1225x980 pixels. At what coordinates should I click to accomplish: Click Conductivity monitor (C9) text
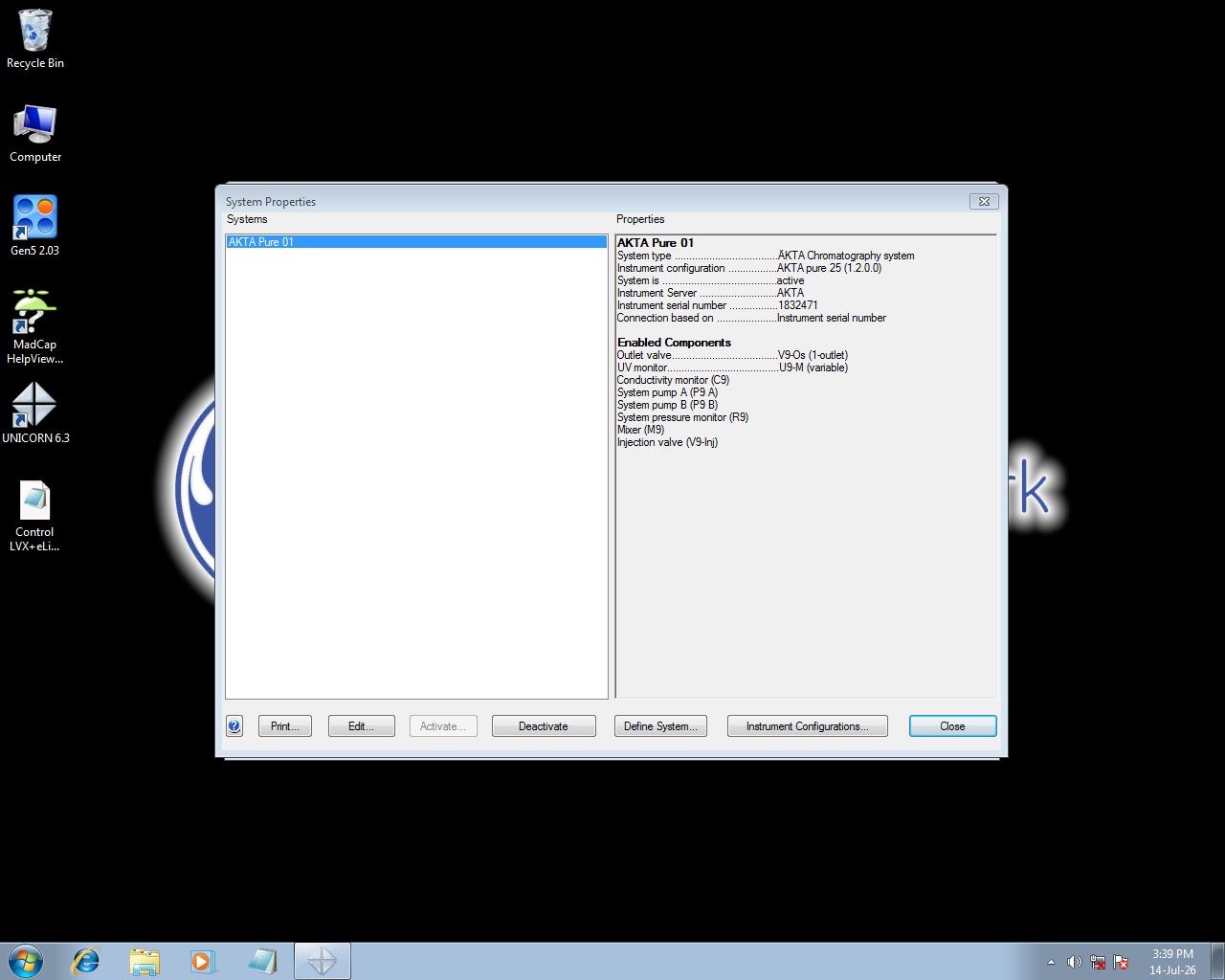point(673,380)
